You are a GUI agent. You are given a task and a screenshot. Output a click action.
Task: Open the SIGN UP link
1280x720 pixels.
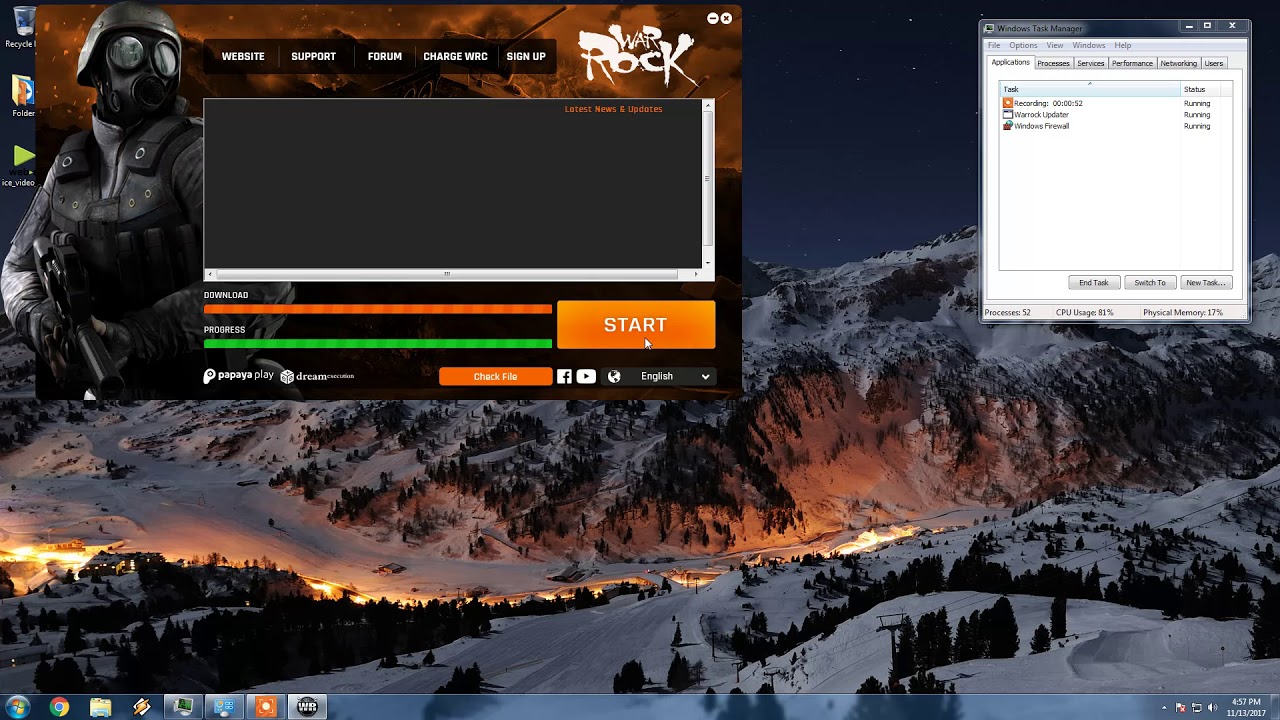pyautogui.click(x=525, y=57)
